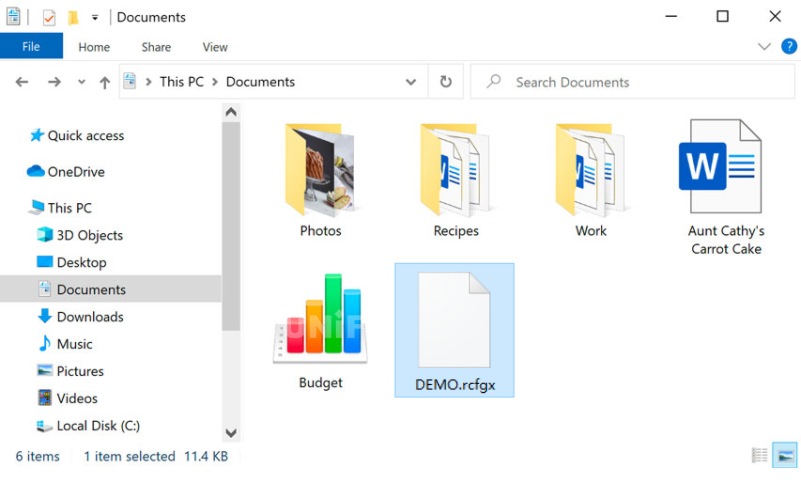
Task: Switch to Details view in status bar
Action: point(760,455)
